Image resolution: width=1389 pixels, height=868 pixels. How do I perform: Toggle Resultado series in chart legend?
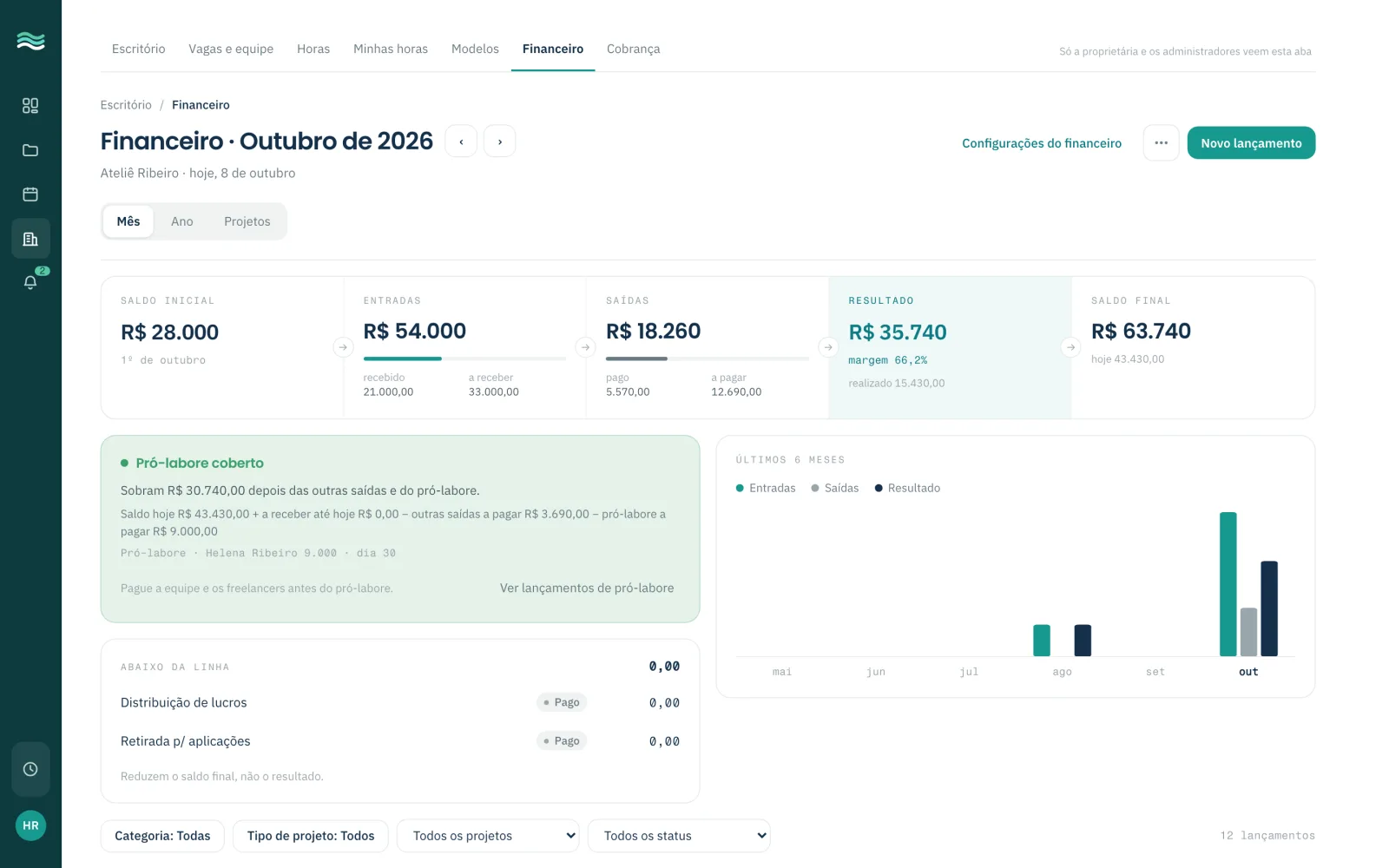pyautogui.click(x=908, y=488)
